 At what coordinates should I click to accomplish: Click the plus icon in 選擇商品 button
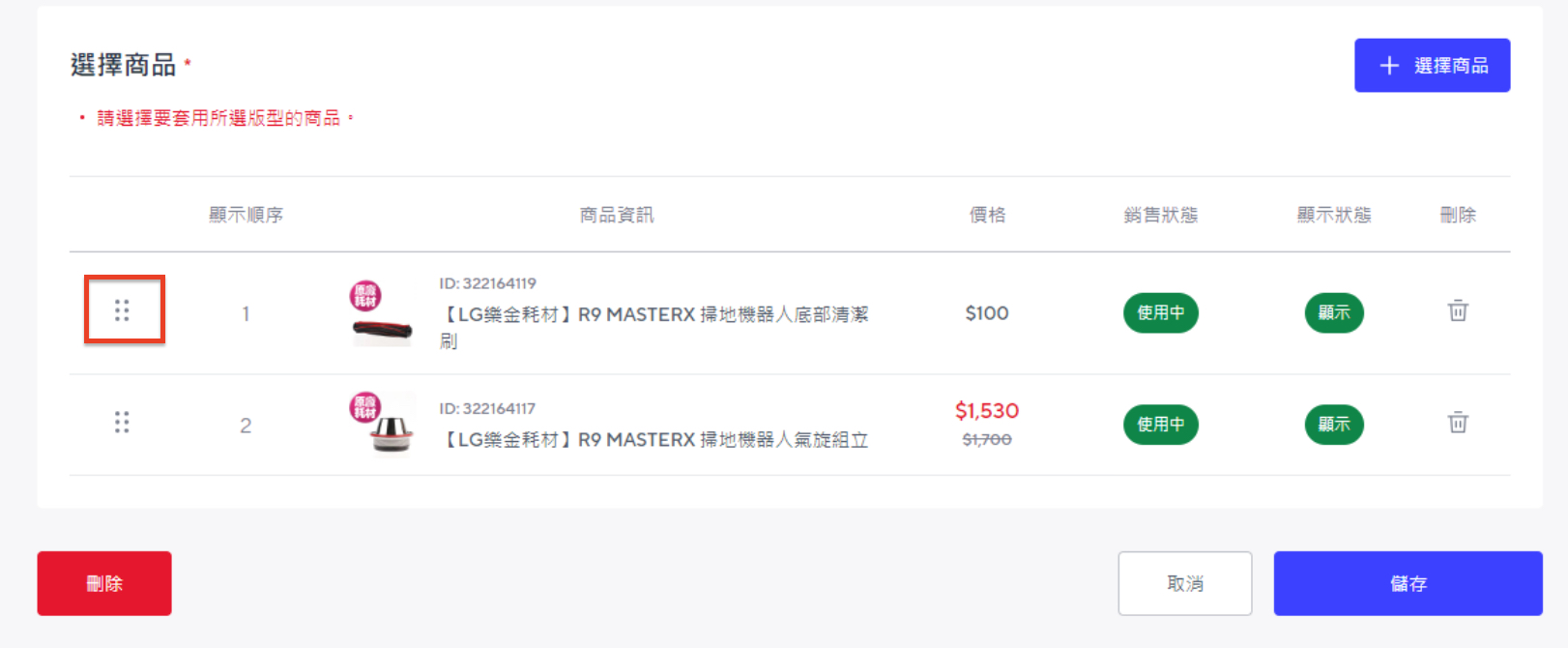[x=1389, y=66]
